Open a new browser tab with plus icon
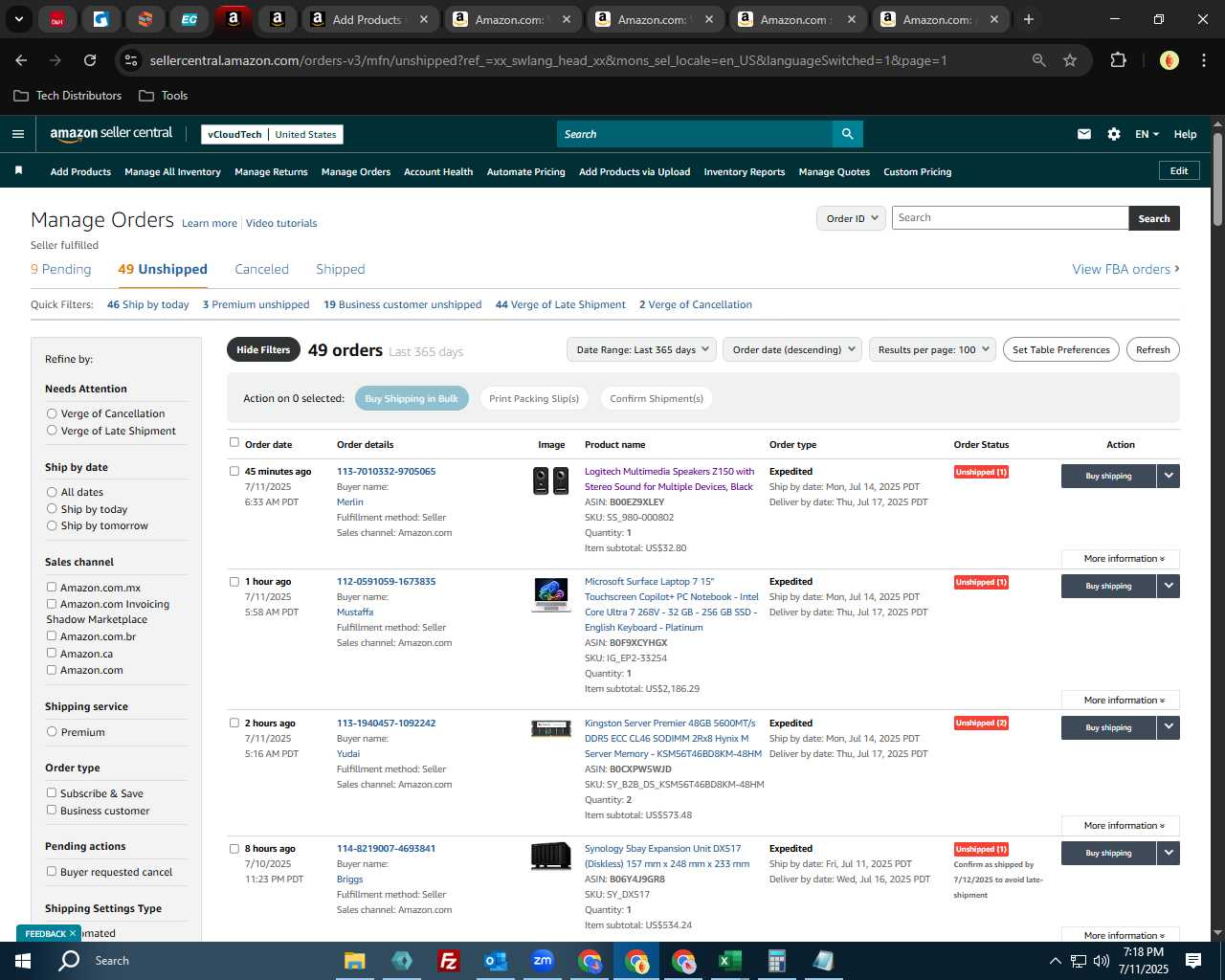Screen dimensions: 1225x980 (x=1029, y=19)
